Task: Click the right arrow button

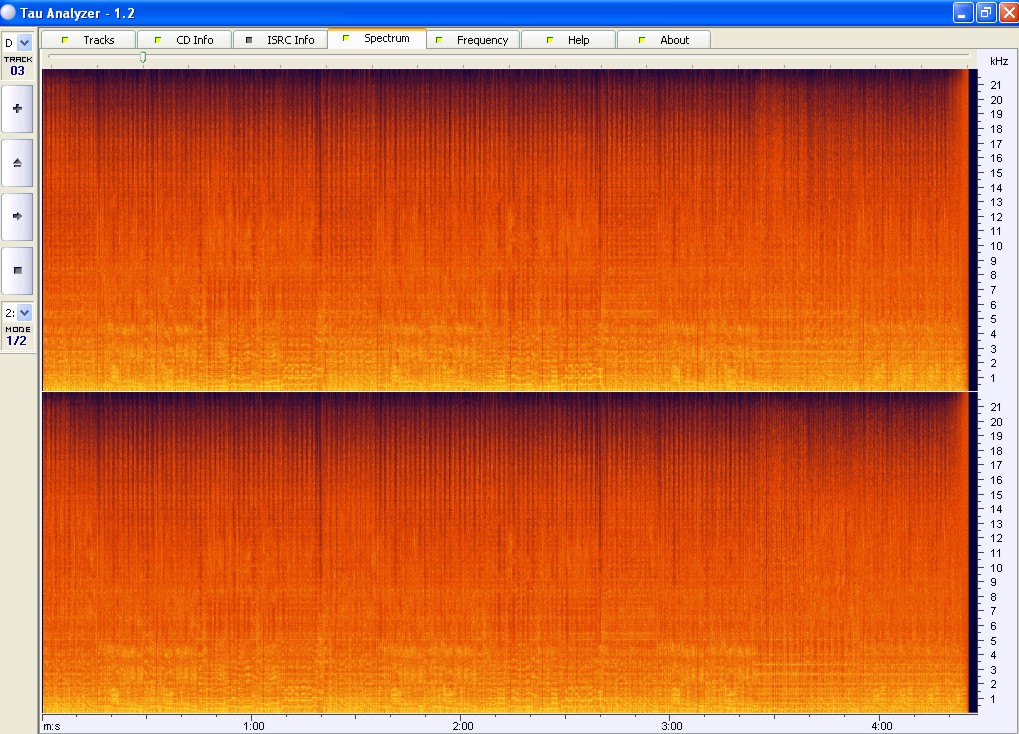Action: 17,216
